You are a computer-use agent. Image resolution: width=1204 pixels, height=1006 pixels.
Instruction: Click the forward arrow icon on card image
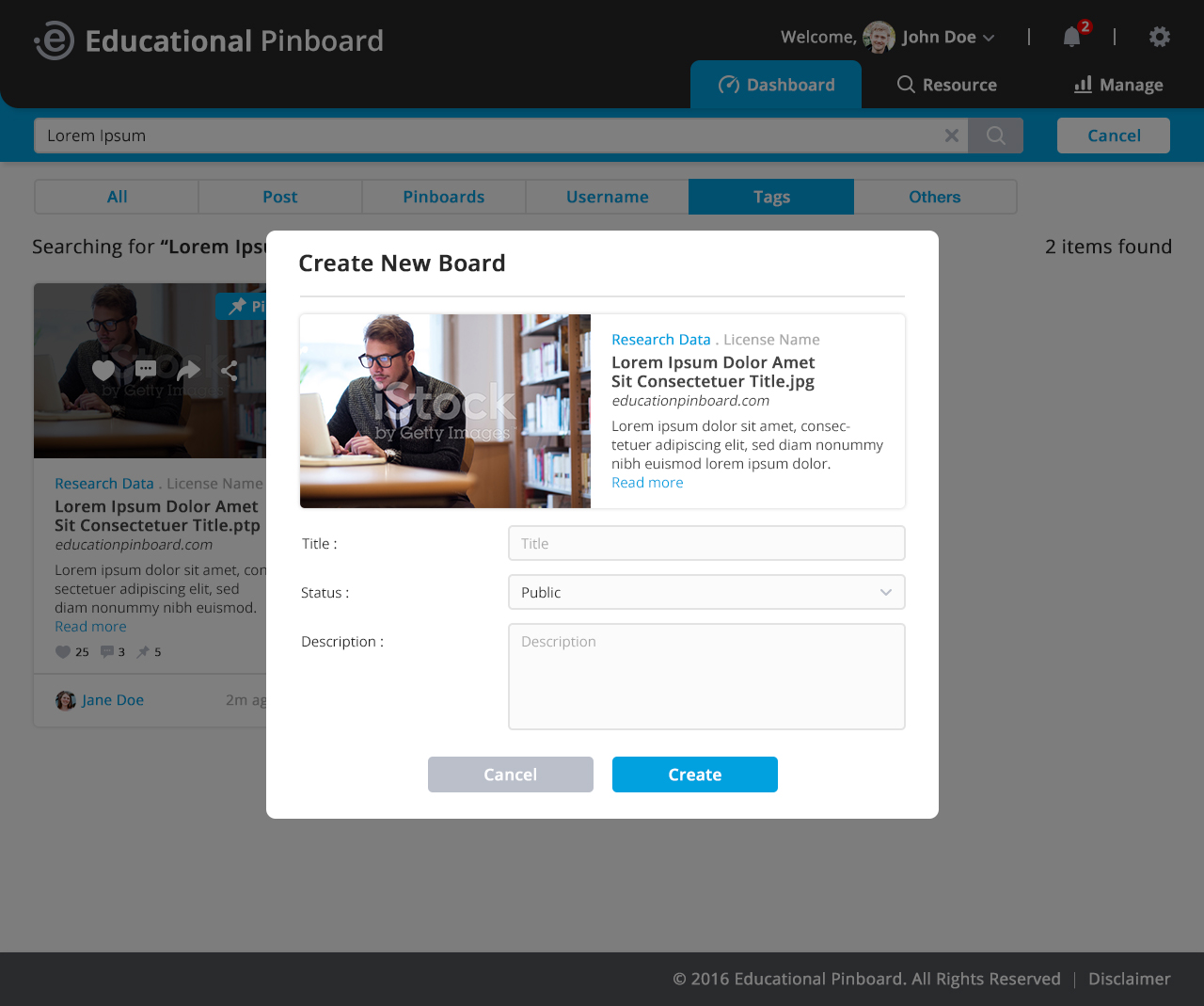pyautogui.click(x=188, y=370)
